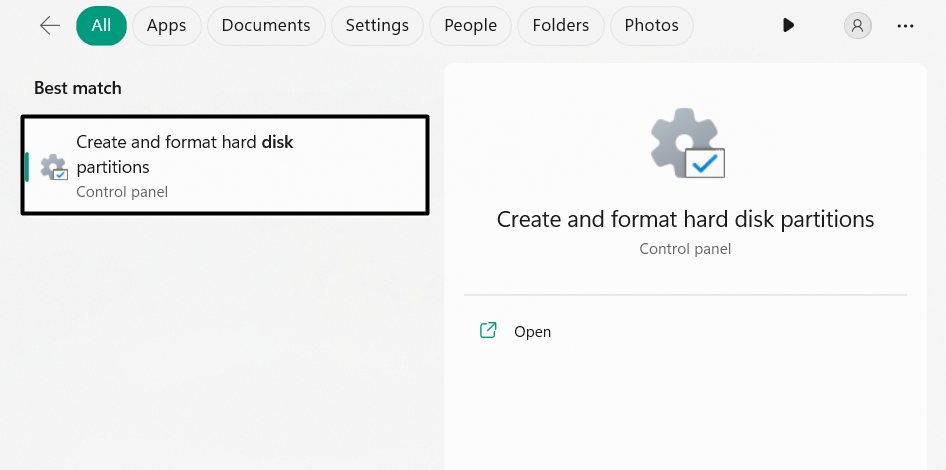Click the preview pane title text
Screen dimensions: 946x470
coord(685,219)
